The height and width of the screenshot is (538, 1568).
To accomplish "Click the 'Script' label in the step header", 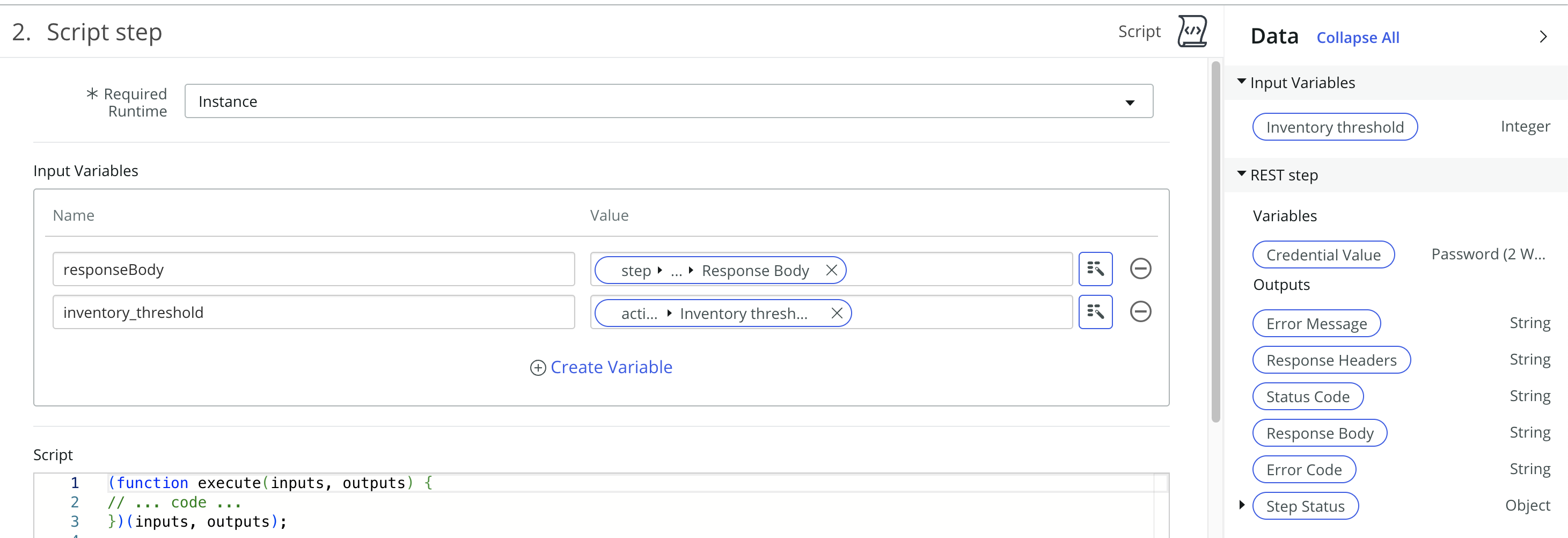I will (x=1139, y=31).
